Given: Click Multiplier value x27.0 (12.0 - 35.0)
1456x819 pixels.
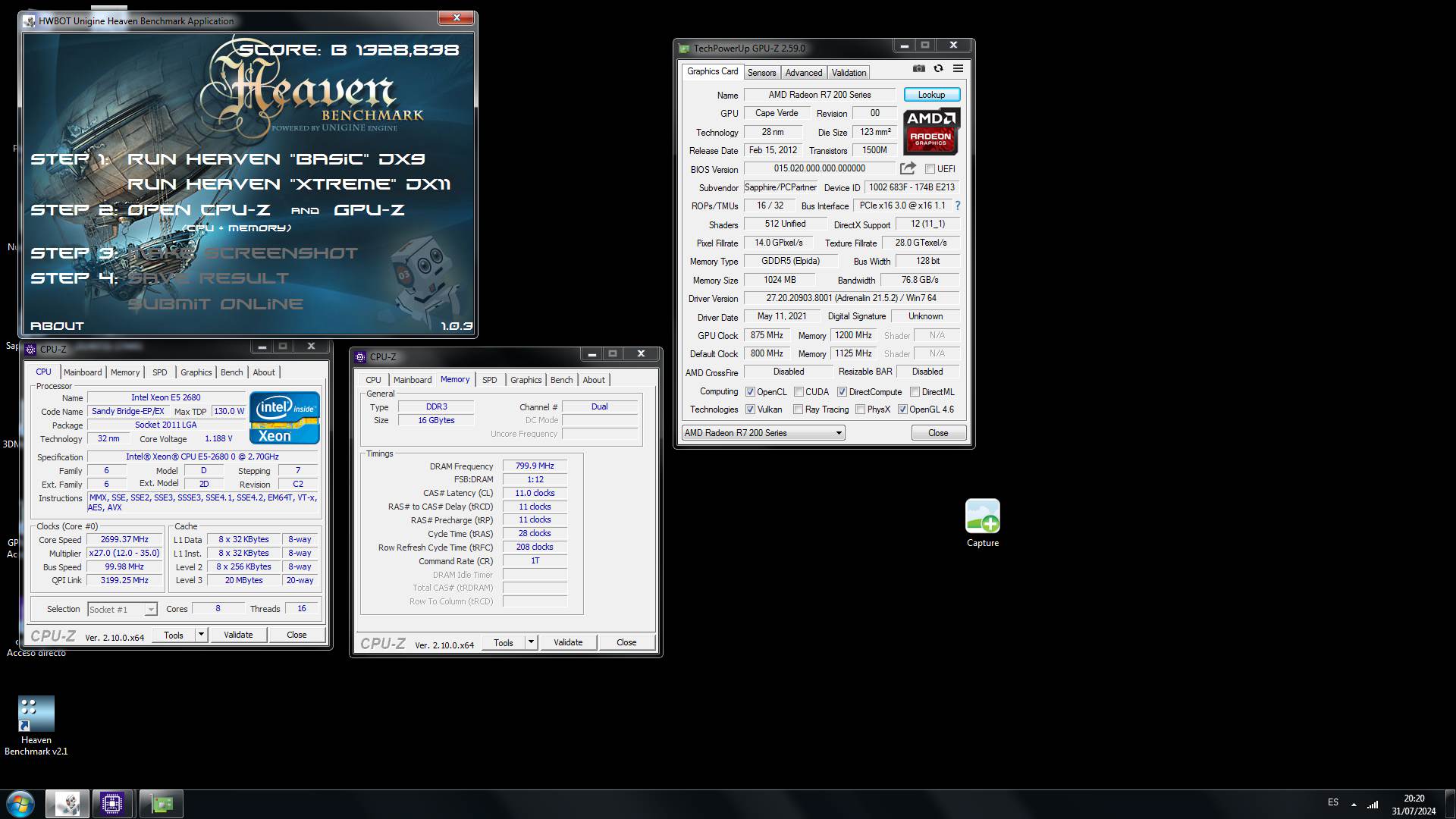Looking at the screenshot, I should click(124, 554).
